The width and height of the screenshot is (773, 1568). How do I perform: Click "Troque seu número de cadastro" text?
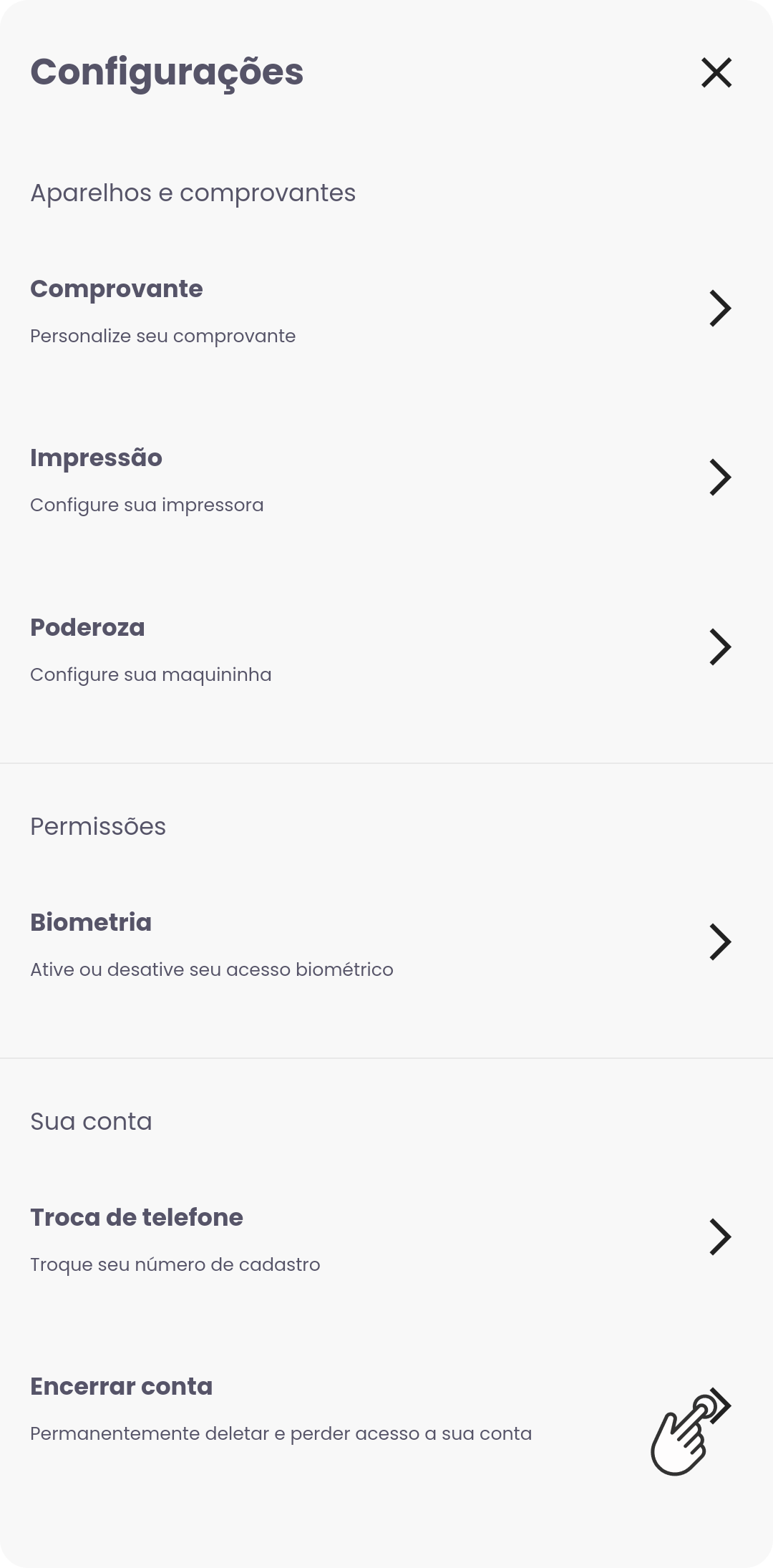(x=175, y=1265)
